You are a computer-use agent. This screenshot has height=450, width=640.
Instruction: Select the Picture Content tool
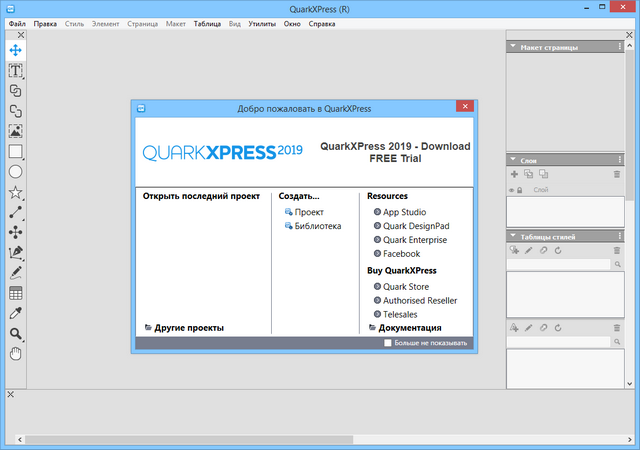(x=16, y=131)
